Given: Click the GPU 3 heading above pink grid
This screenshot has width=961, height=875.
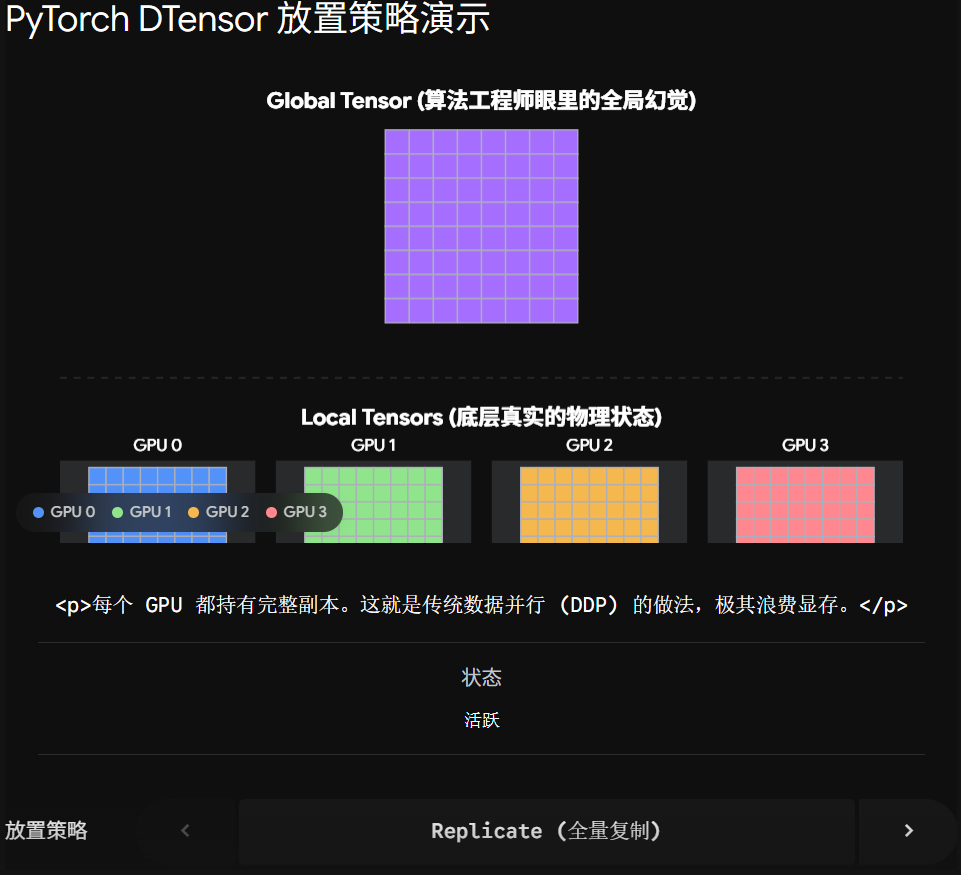Looking at the screenshot, I should [805, 445].
